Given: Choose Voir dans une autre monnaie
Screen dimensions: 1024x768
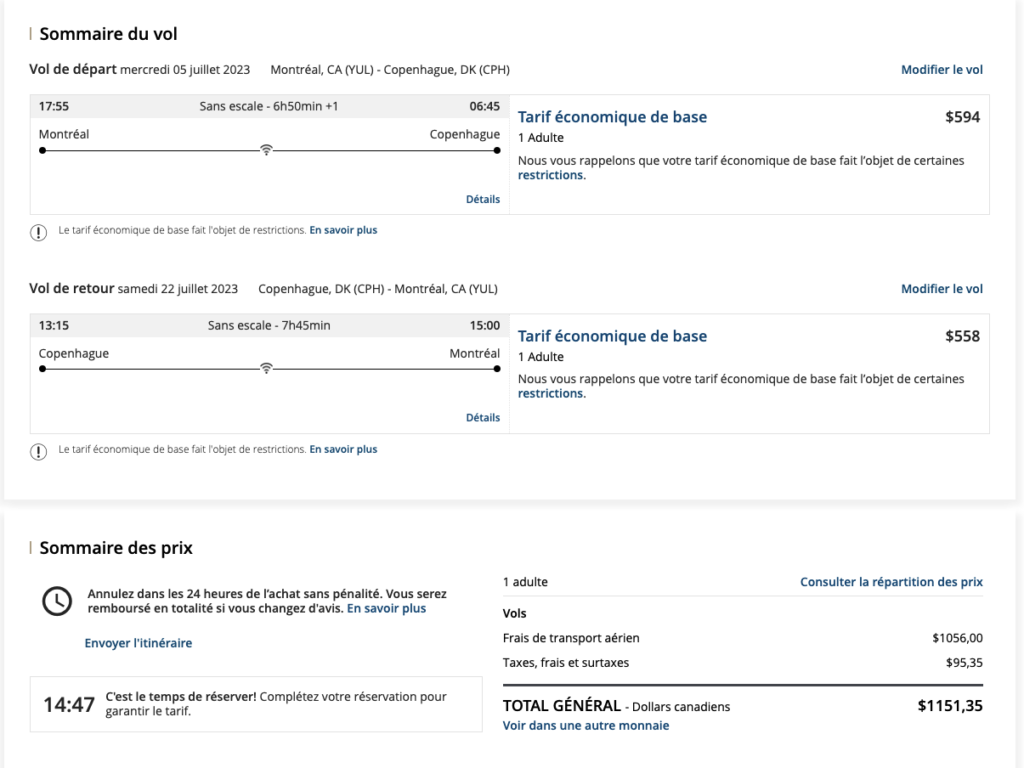Looking at the screenshot, I should [585, 725].
